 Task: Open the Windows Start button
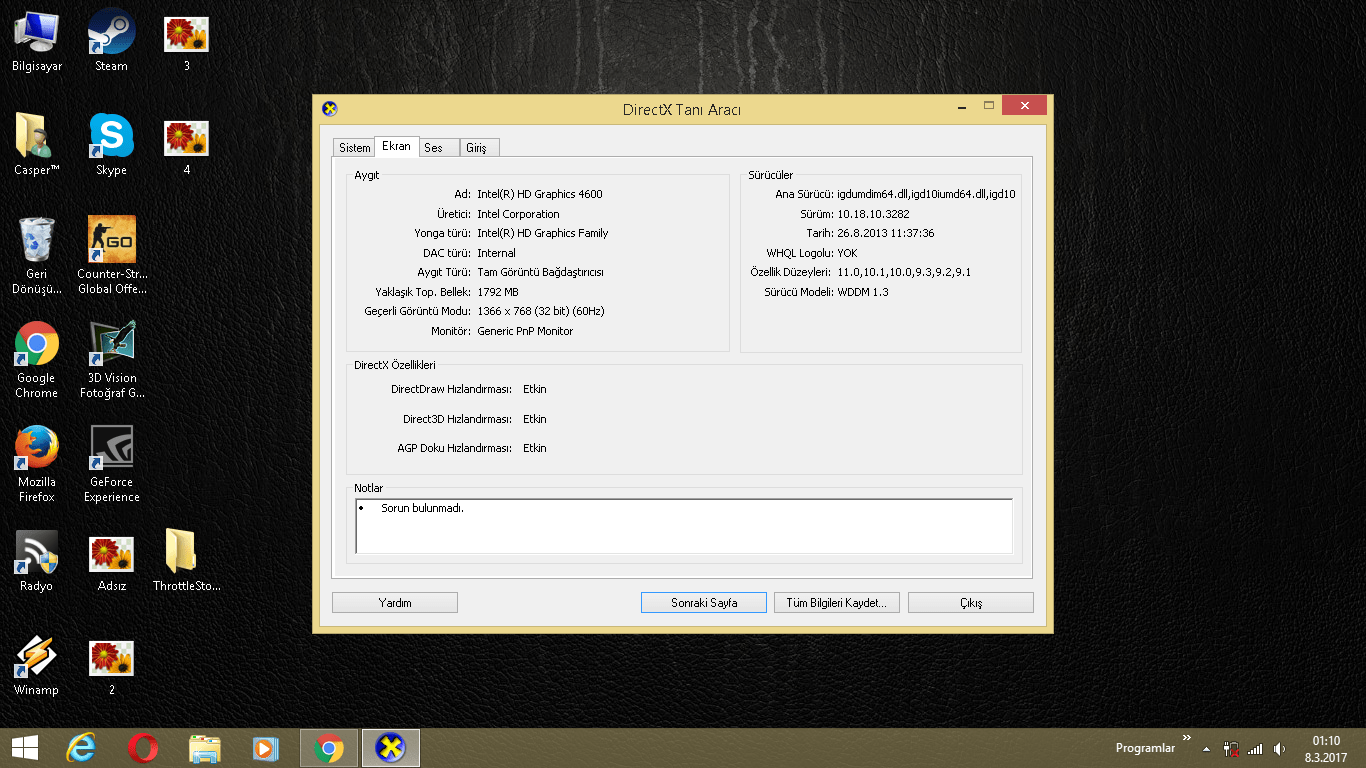click(x=24, y=748)
